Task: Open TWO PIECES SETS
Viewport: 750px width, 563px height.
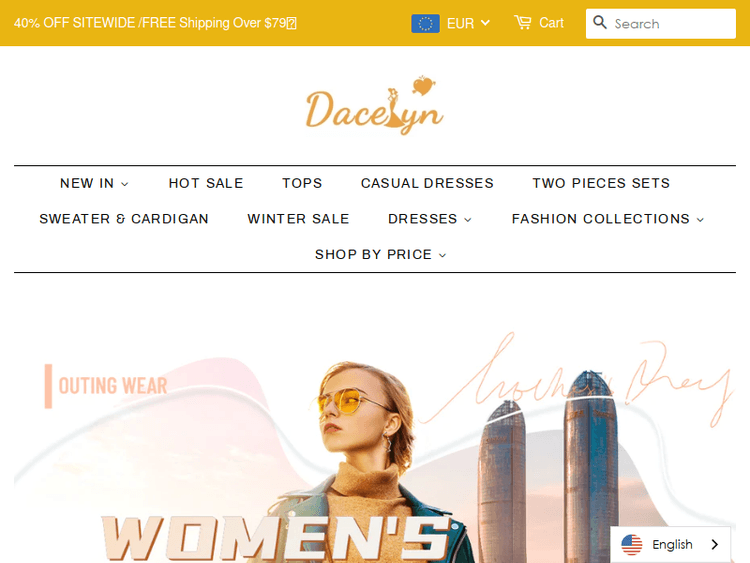Action: coord(601,183)
